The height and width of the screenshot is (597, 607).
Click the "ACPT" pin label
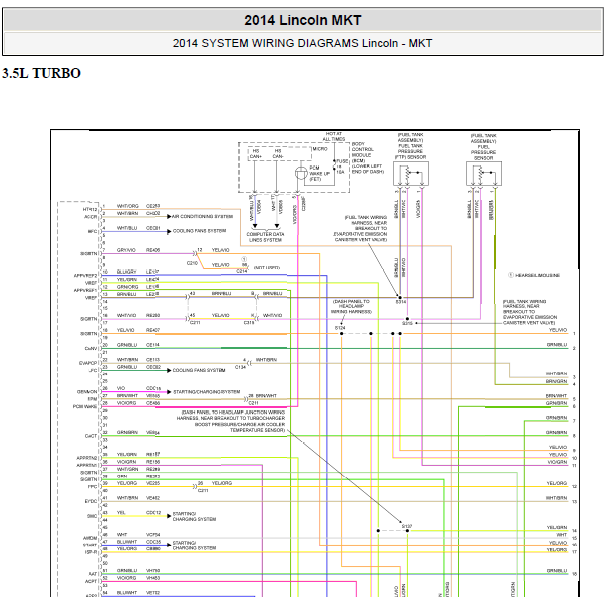[91, 582]
